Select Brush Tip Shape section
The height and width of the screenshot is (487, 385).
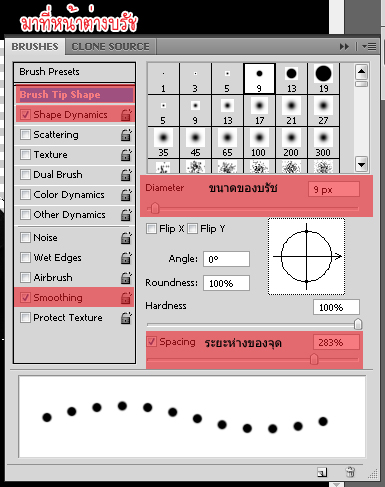pos(75,95)
